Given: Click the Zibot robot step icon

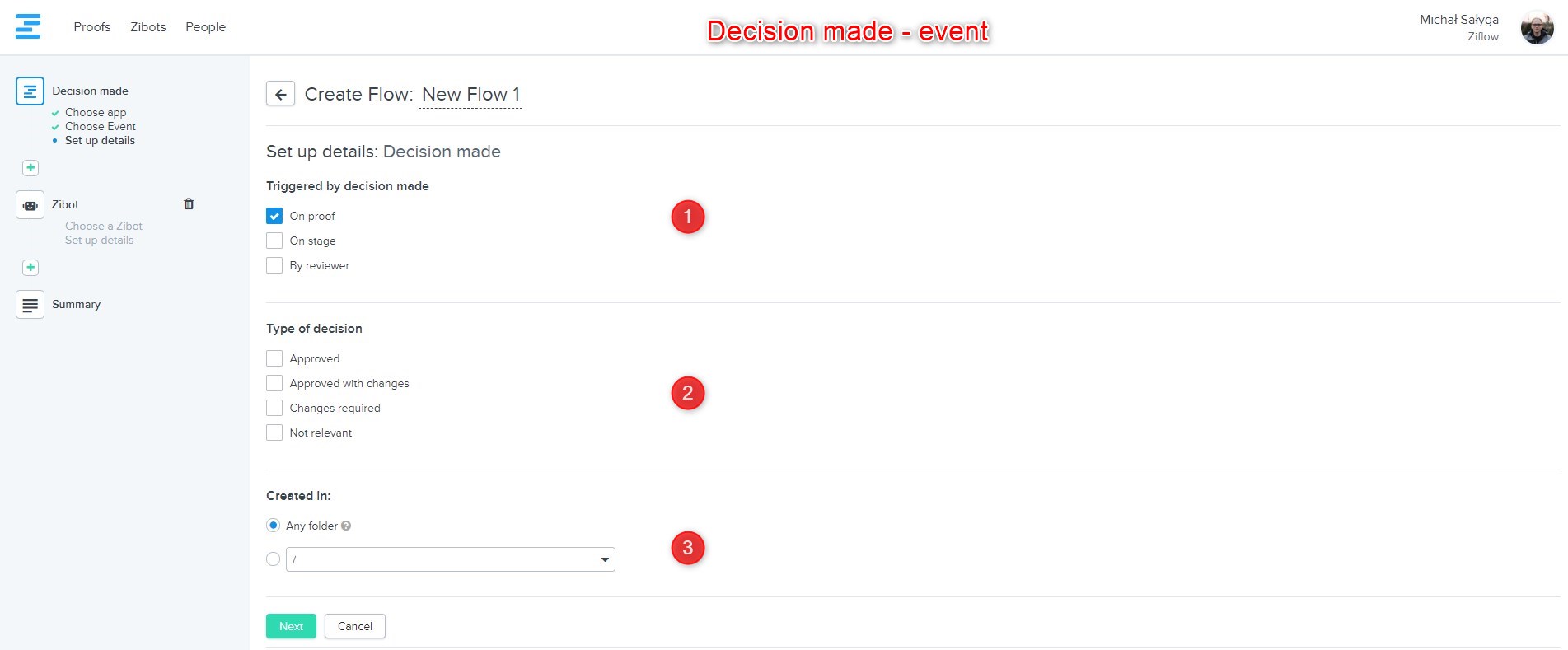Looking at the screenshot, I should [x=30, y=205].
